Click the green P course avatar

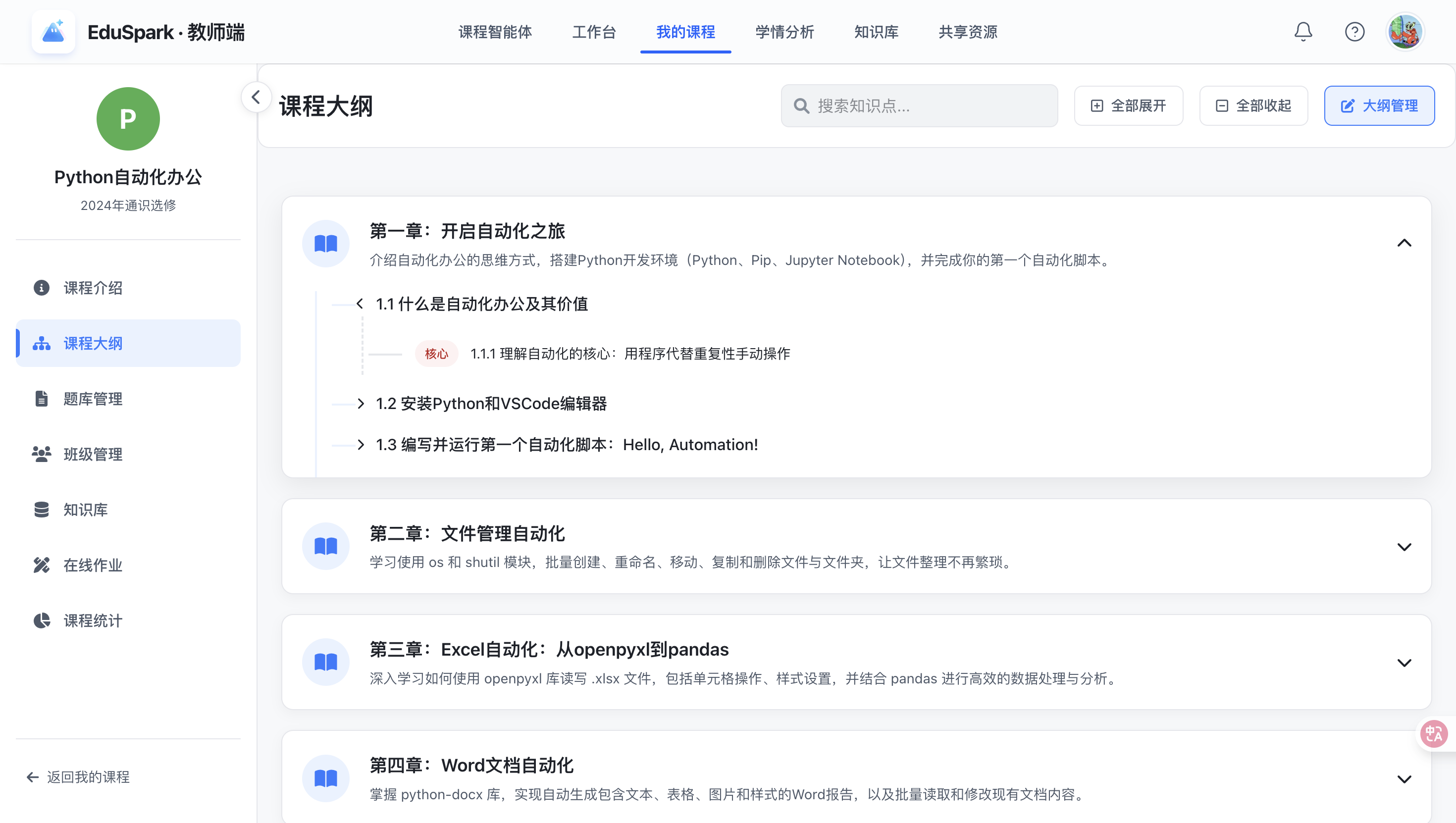point(128,119)
